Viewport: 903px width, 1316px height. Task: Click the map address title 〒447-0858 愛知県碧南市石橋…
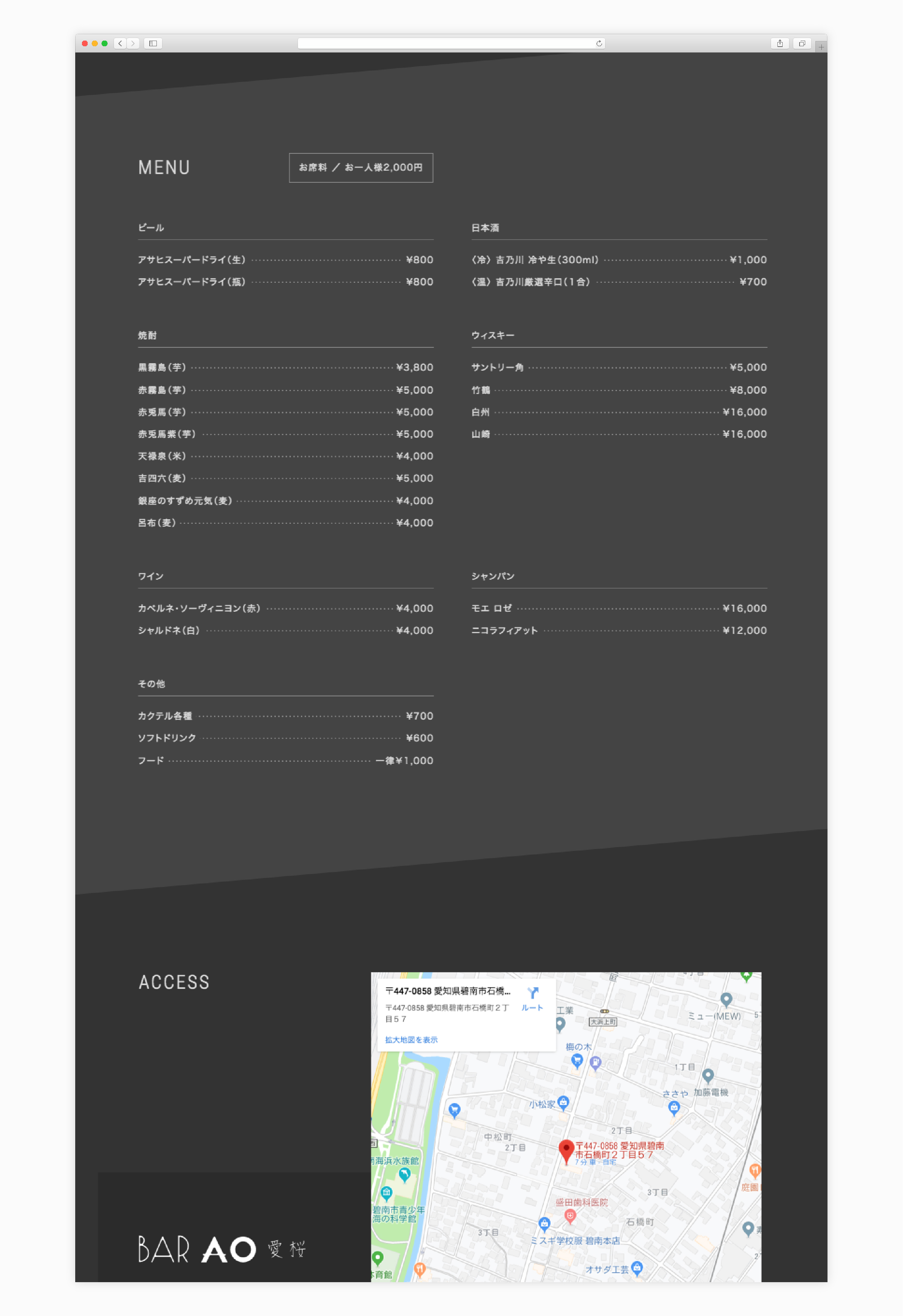coord(448,991)
